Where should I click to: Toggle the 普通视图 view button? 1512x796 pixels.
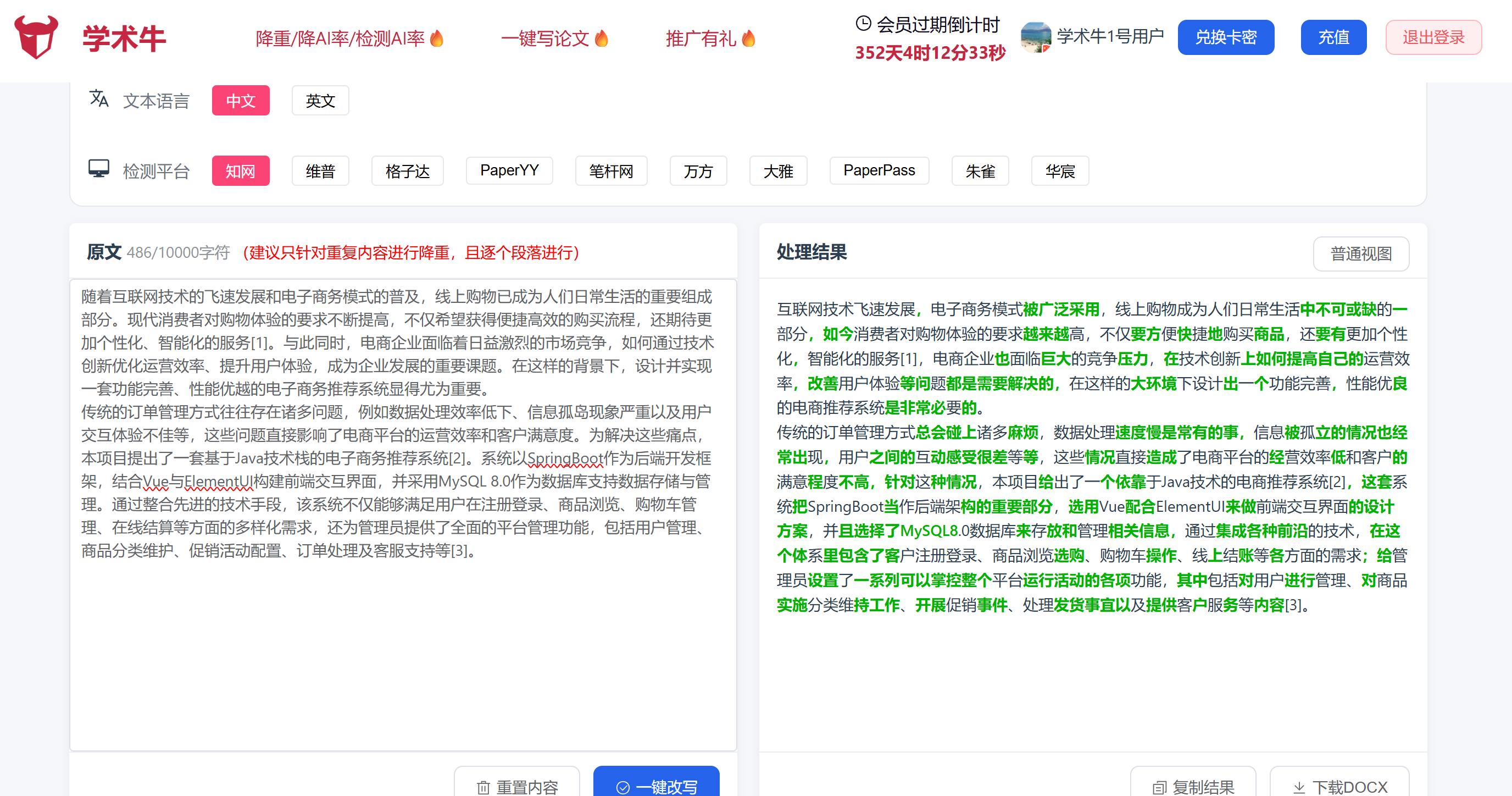click(x=1361, y=254)
